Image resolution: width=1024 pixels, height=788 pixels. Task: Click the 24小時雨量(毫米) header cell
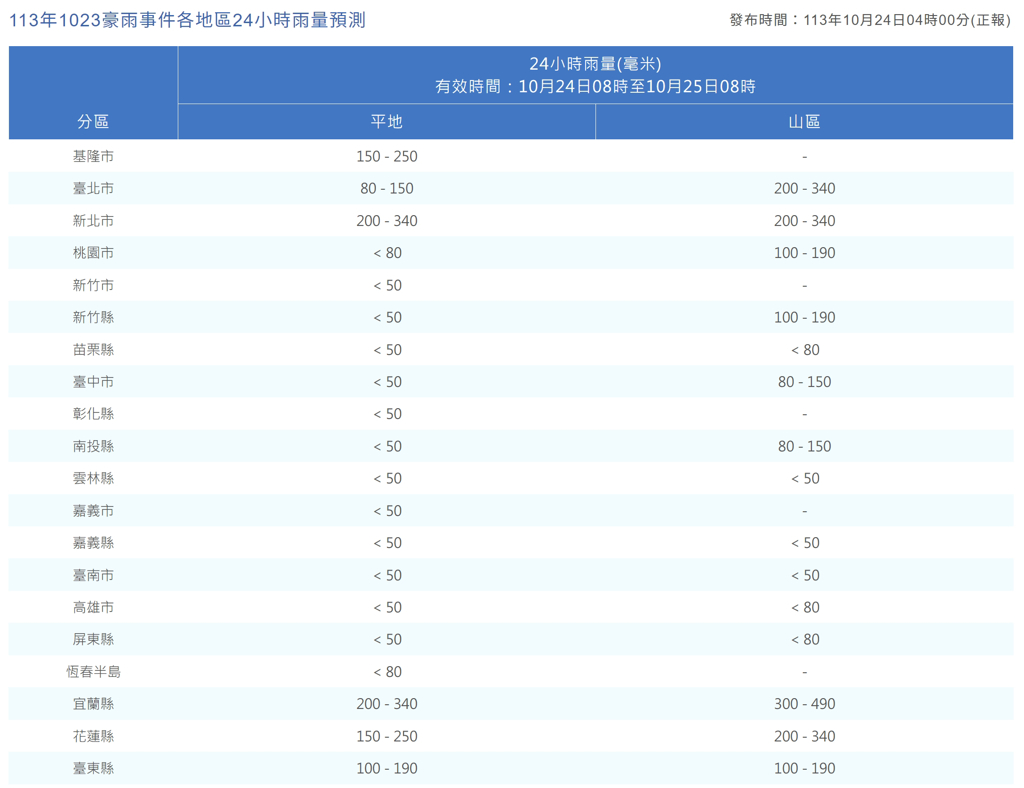click(x=595, y=75)
